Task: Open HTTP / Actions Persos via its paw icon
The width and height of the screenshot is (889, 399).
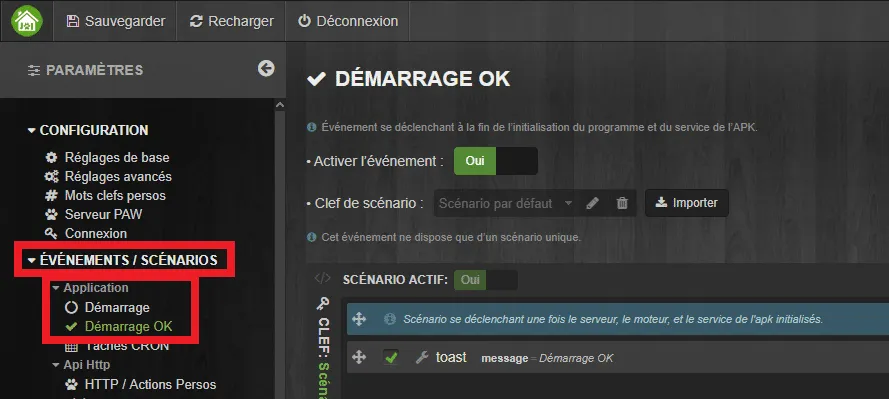Action: pos(71,384)
